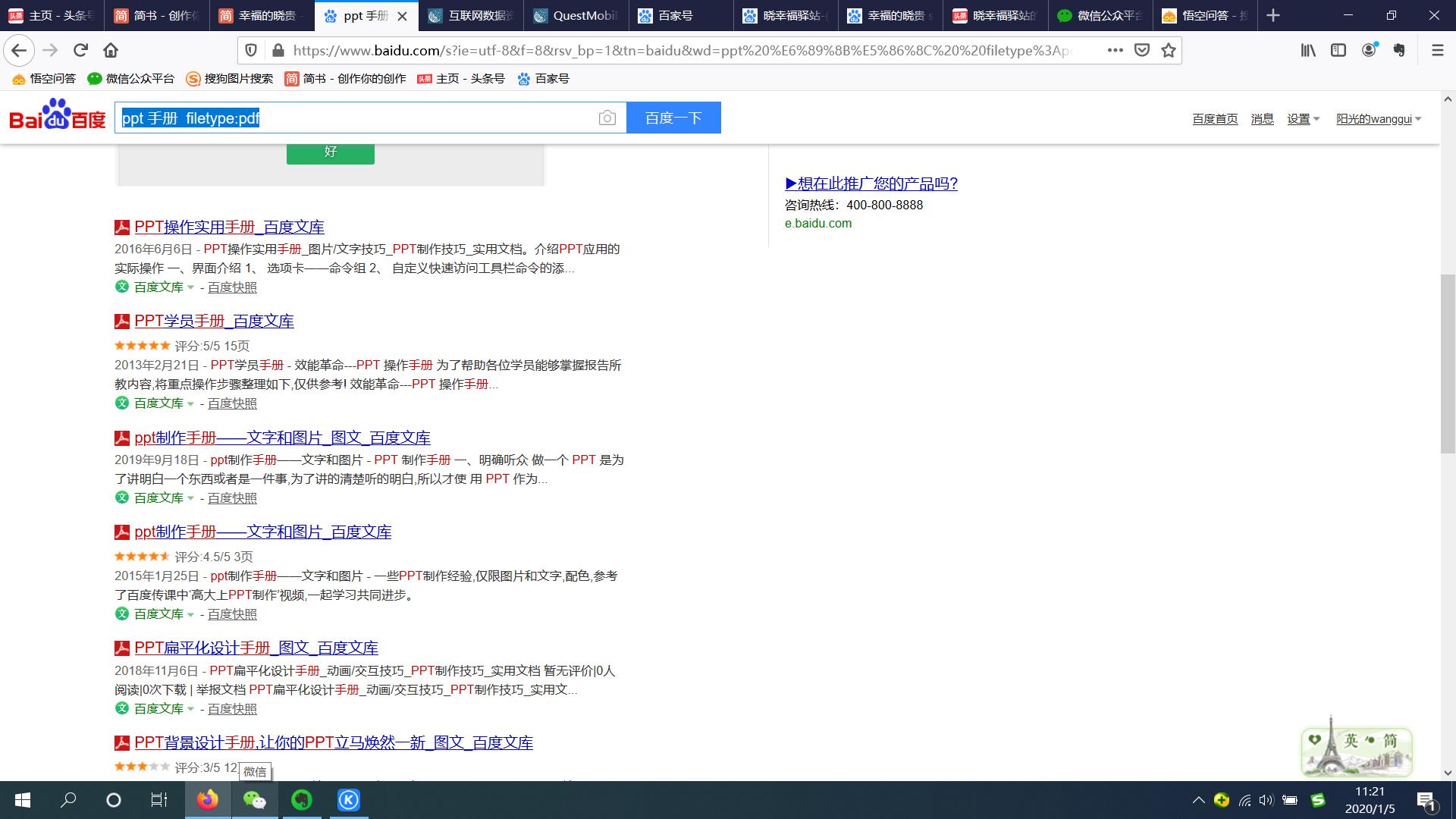
Task: Open PPT学员手册_百度文库 result
Action: [214, 321]
